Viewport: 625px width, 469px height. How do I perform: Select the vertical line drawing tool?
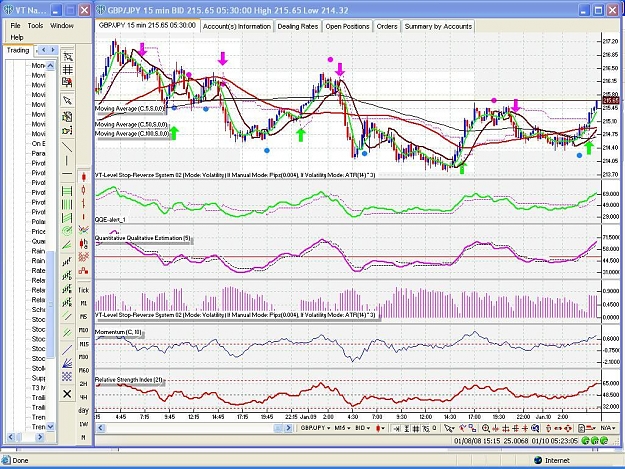[x=67, y=161]
